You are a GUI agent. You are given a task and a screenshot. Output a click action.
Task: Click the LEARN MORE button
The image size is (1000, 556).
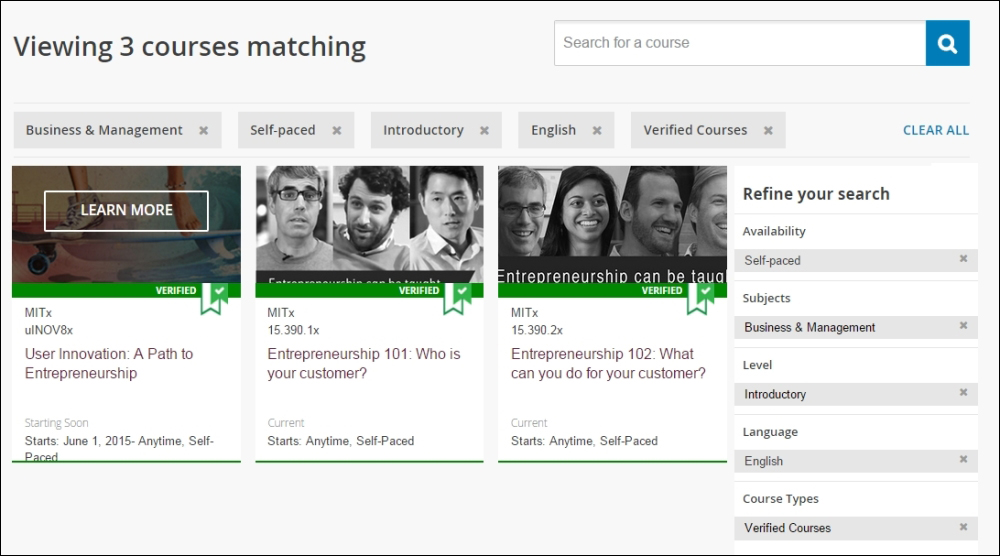tap(126, 210)
